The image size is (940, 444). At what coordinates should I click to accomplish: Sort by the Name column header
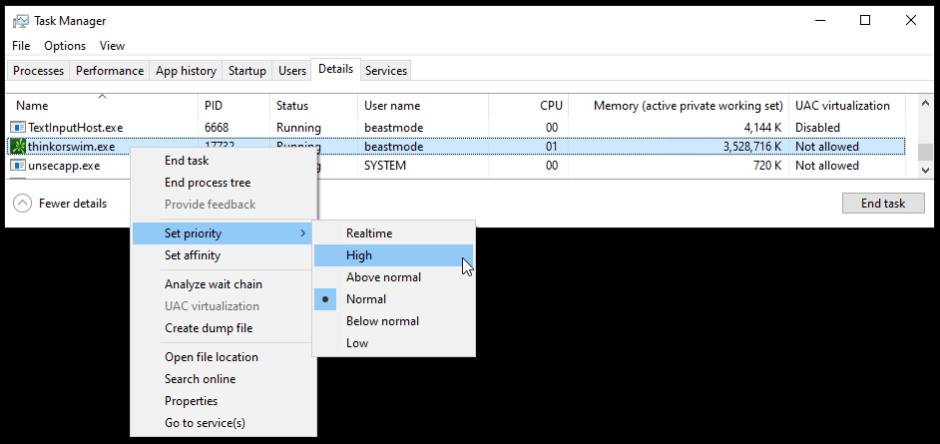tap(103, 105)
